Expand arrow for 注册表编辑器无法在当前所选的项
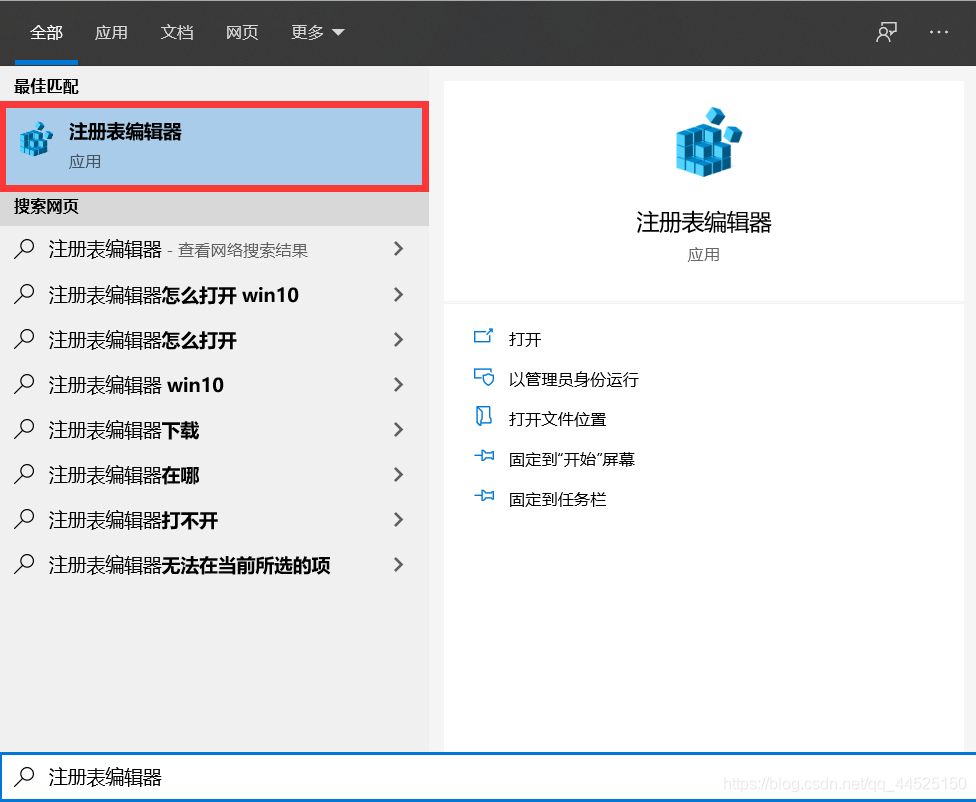 click(399, 565)
